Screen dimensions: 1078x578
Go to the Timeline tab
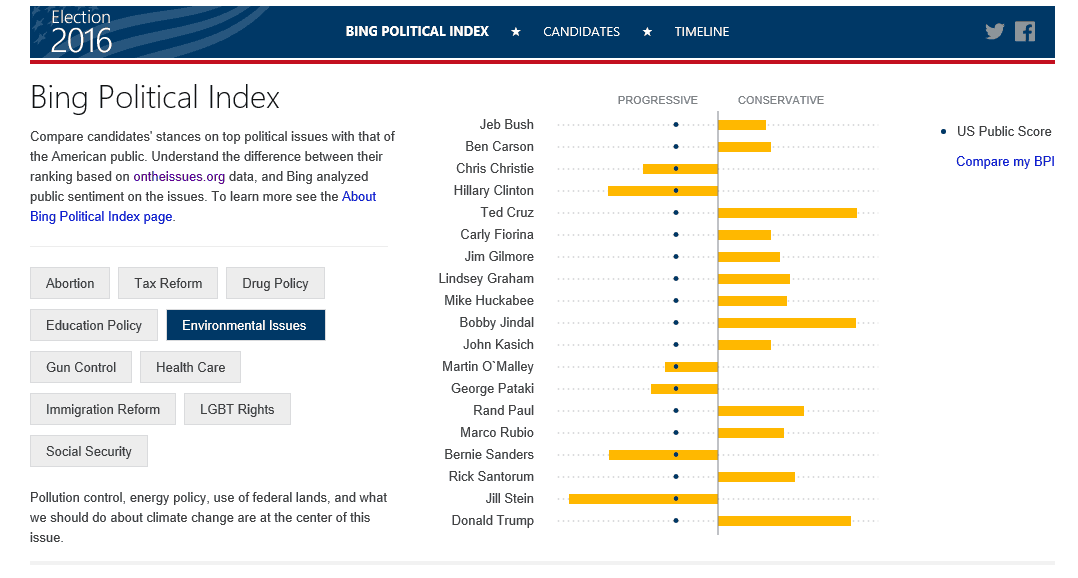click(701, 31)
